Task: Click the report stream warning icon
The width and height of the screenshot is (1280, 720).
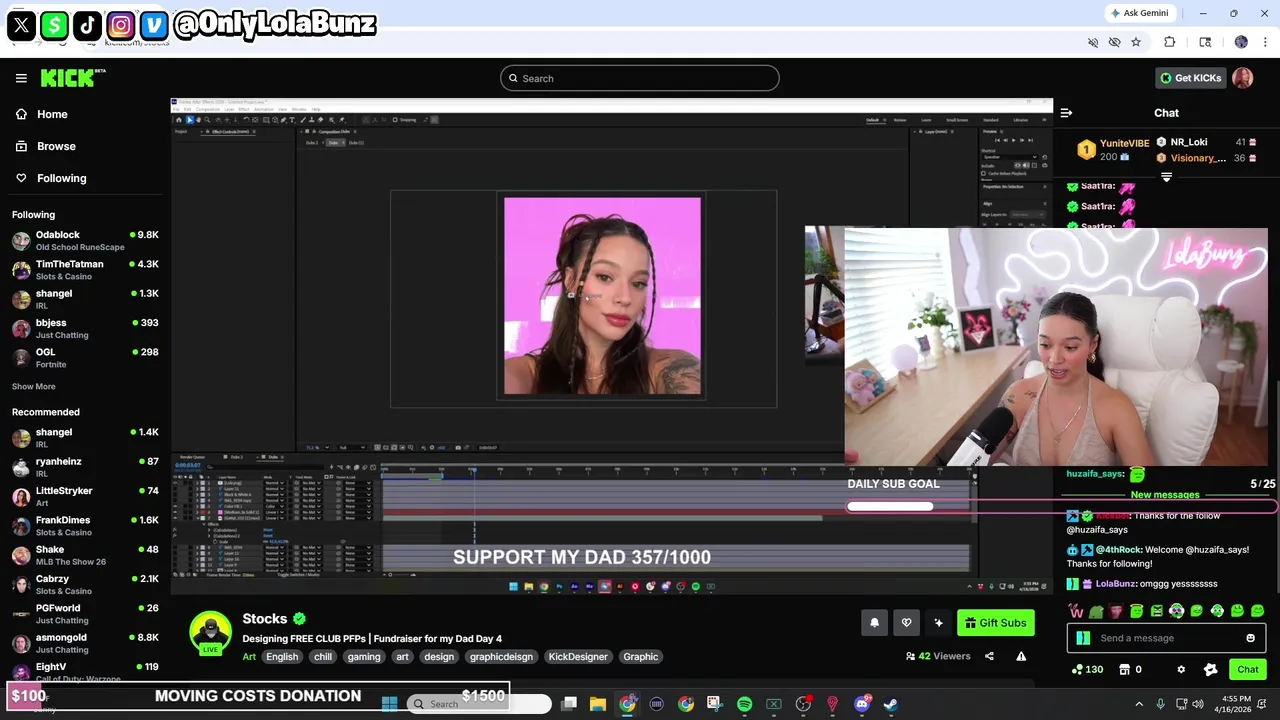Action: pyautogui.click(x=1021, y=656)
